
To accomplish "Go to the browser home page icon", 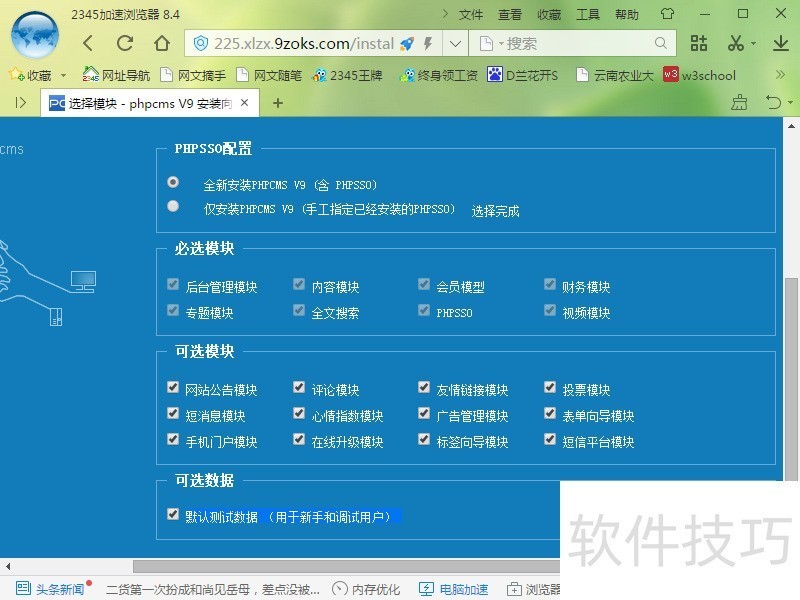I will coord(162,43).
